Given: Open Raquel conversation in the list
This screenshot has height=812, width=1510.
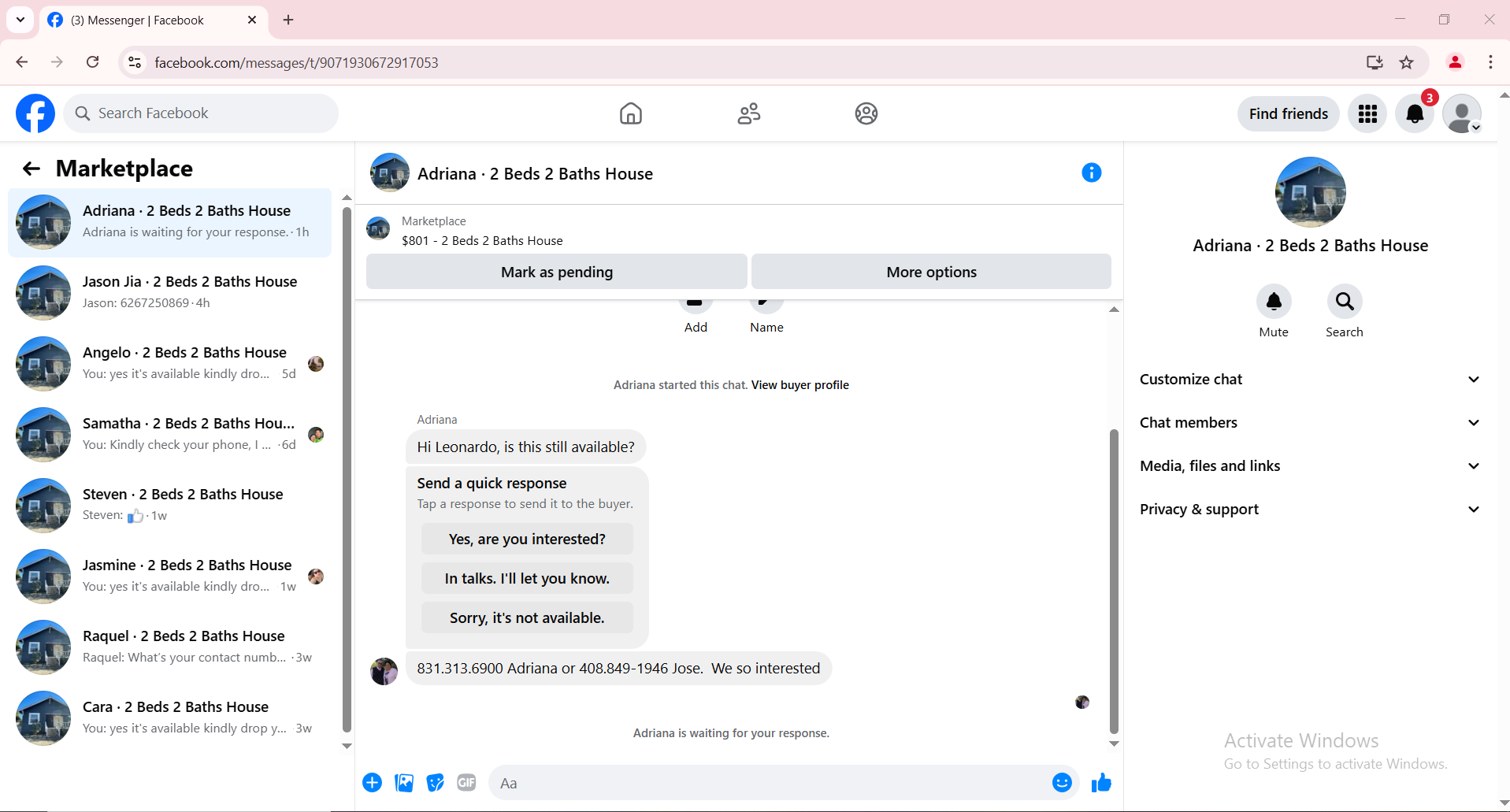Looking at the screenshot, I should pyautogui.click(x=169, y=647).
